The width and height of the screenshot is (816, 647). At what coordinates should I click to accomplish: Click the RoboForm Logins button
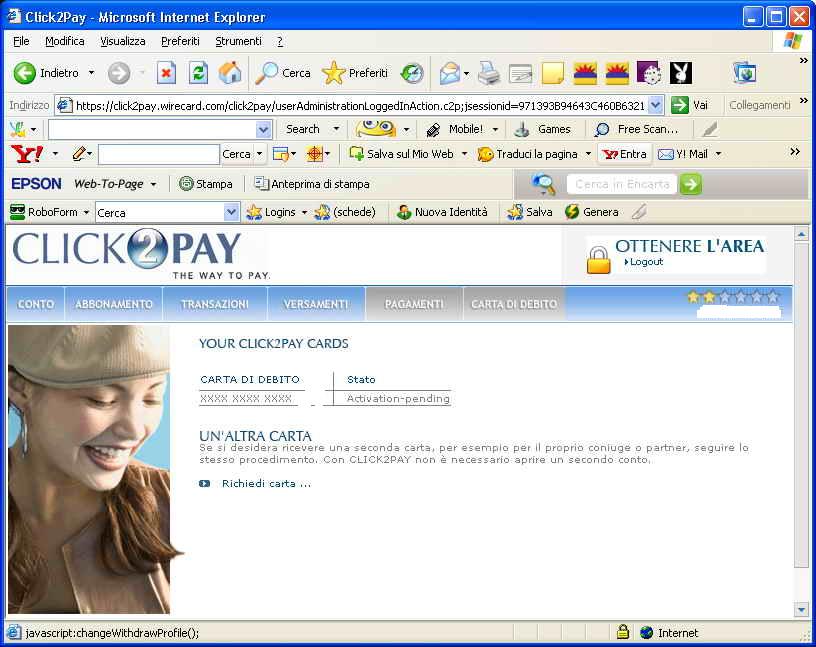(271, 212)
